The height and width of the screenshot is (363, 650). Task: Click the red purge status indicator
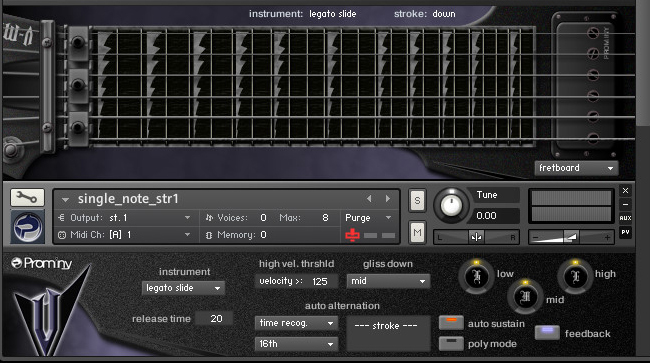pos(352,235)
